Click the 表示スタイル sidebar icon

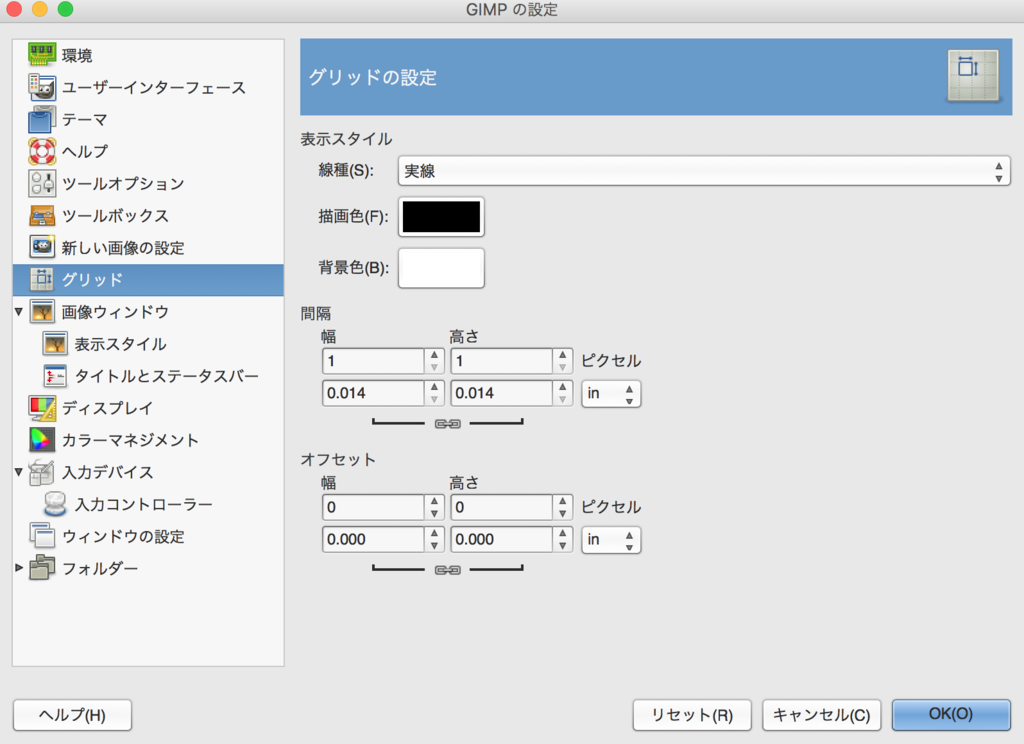[55, 344]
